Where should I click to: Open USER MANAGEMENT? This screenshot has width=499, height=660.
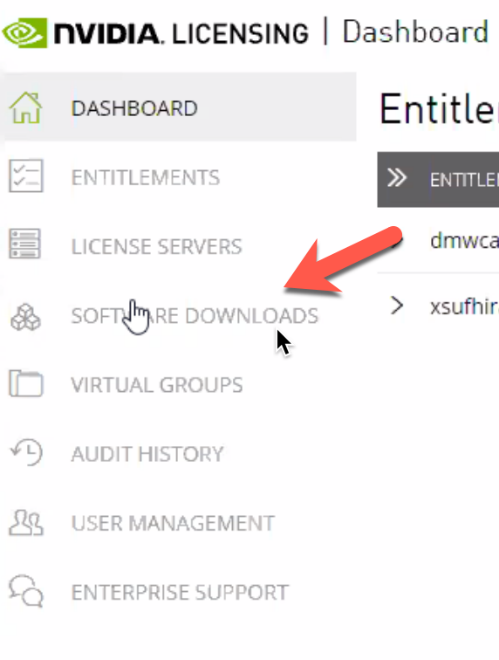pyautogui.click(x=173, y=523)
